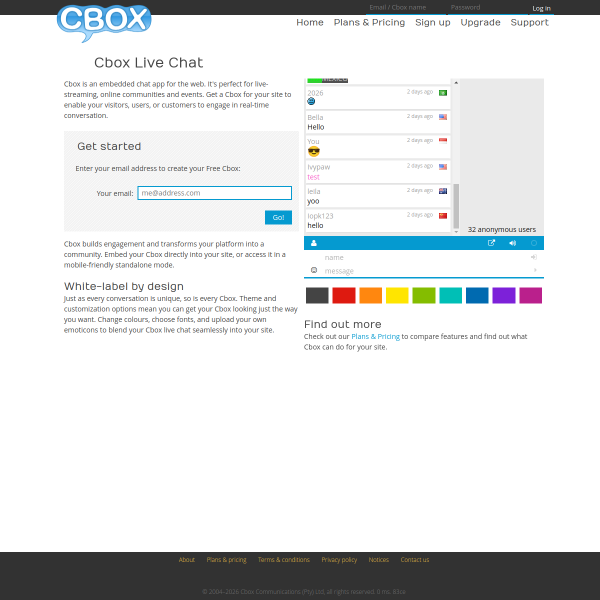Open the About footer link

coord(187,559)
